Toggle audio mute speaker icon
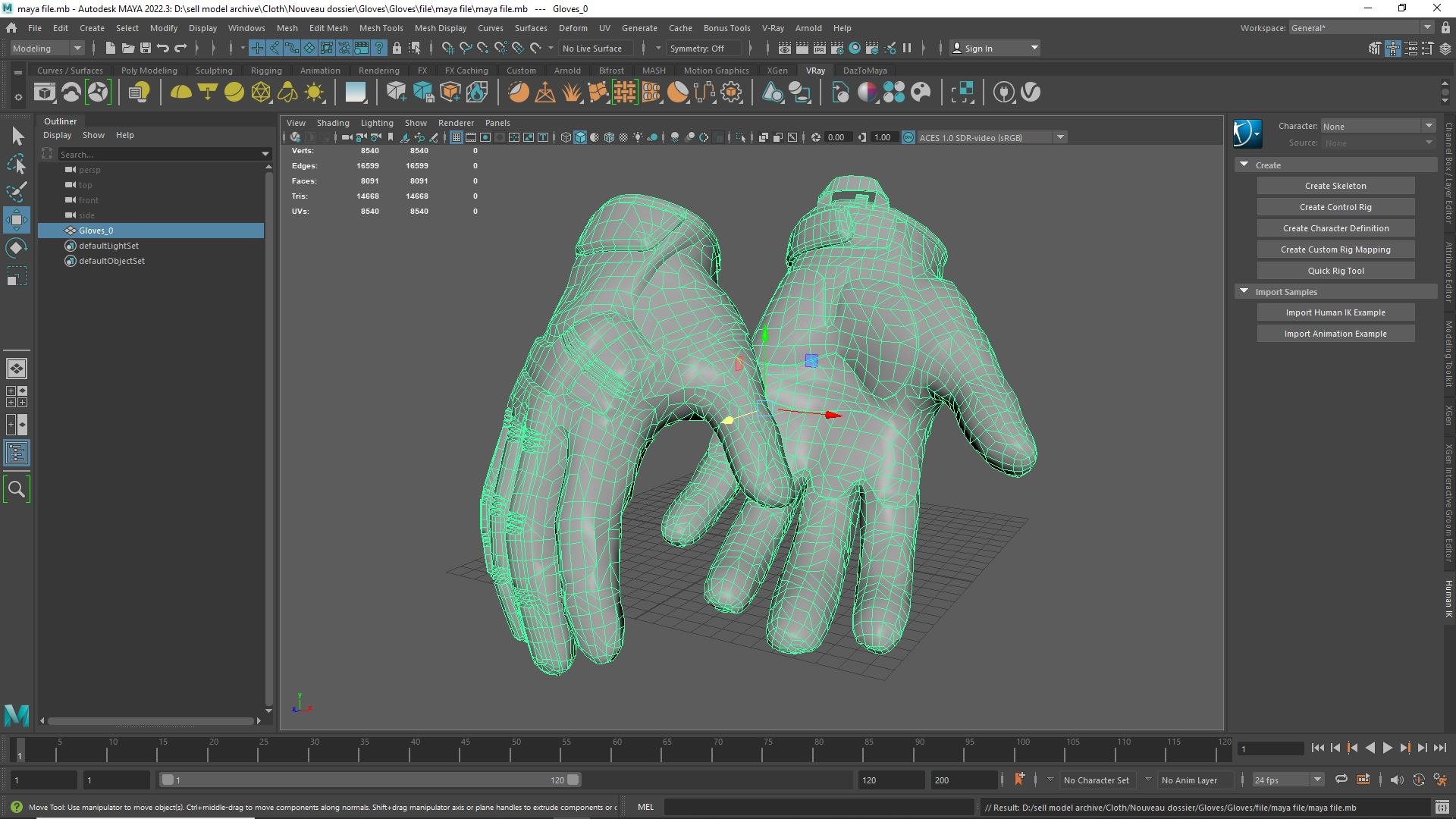 pos(1397,780)
